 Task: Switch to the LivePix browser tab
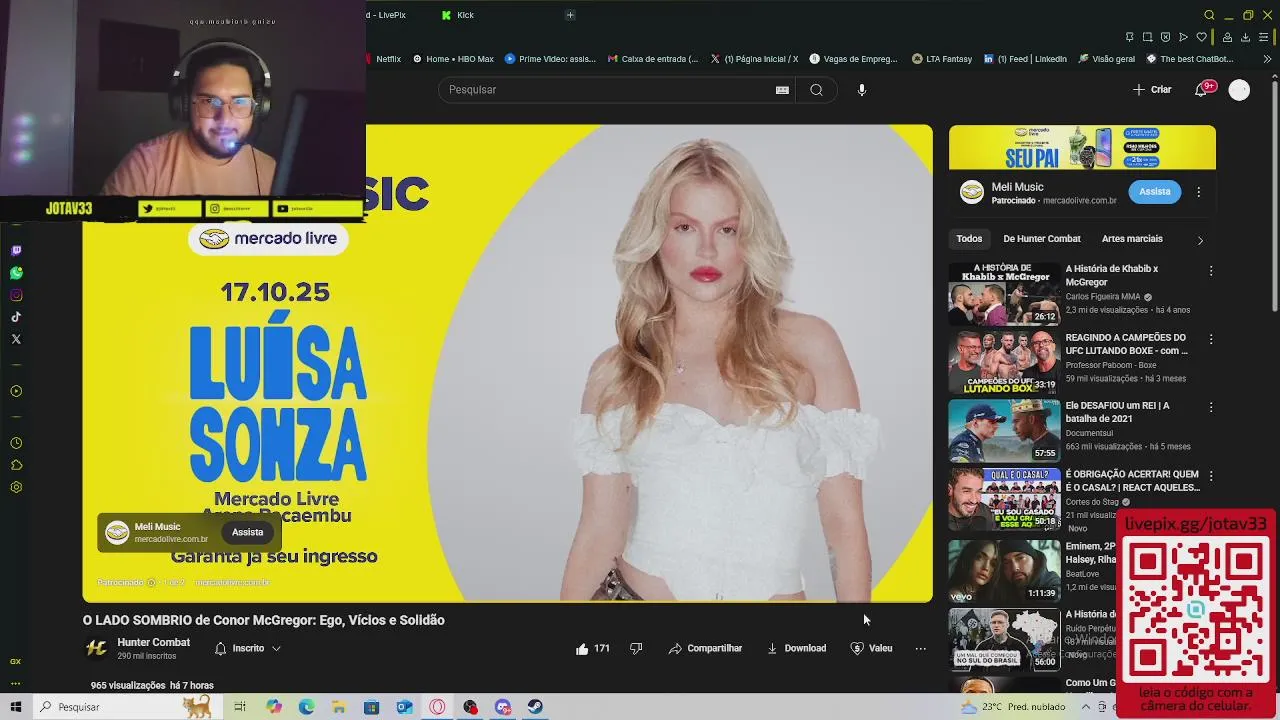click(x=387, y=15)
